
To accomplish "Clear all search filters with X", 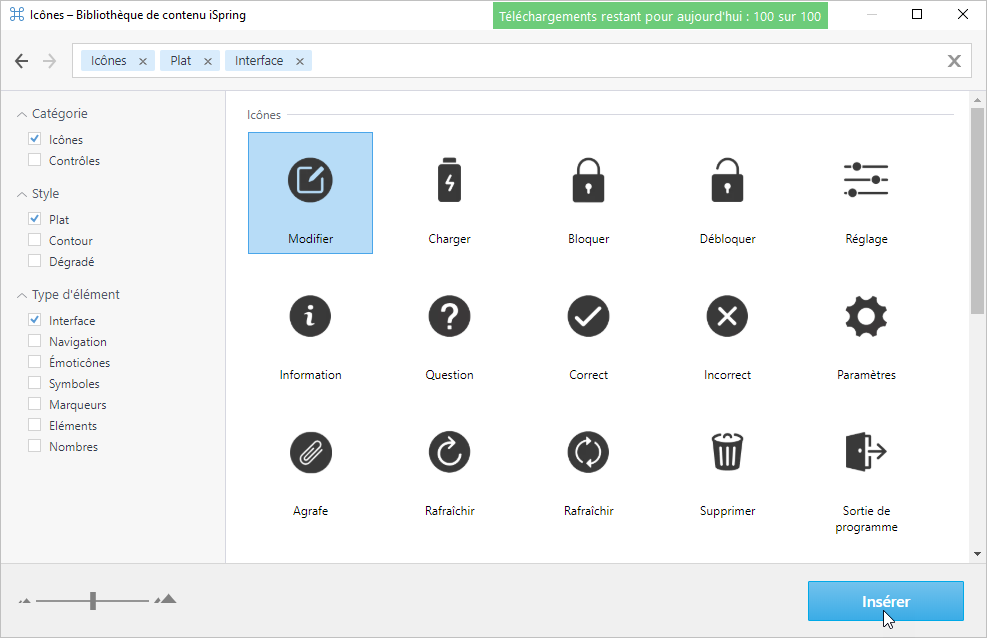I will pyautogui.click(x=954, y=62).
